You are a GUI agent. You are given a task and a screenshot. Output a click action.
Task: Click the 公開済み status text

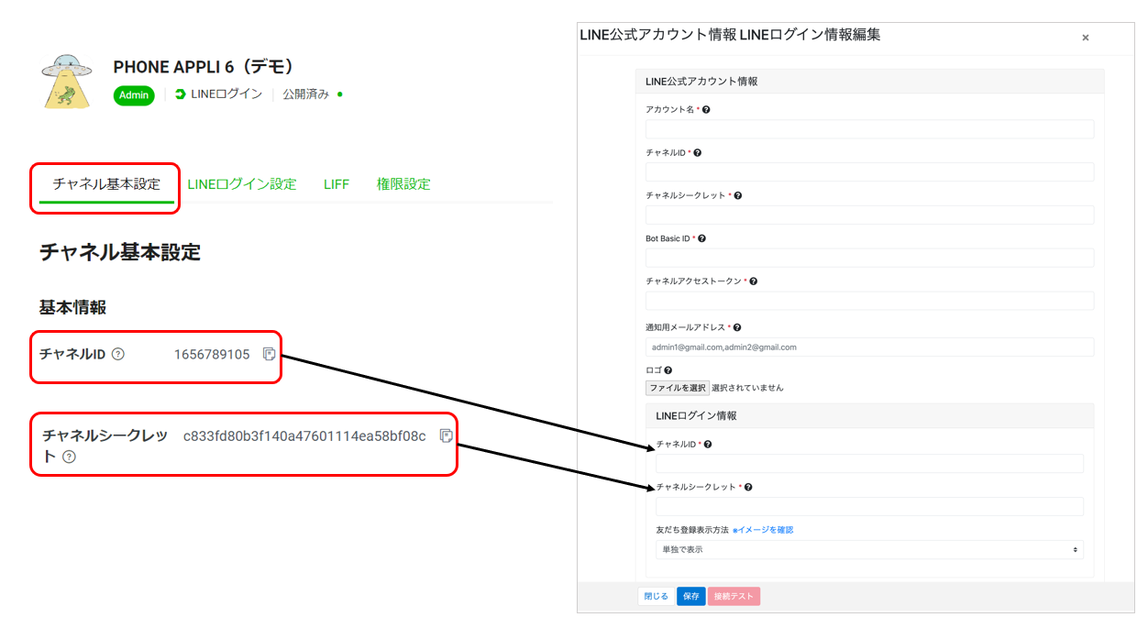(x=306, y=94)
